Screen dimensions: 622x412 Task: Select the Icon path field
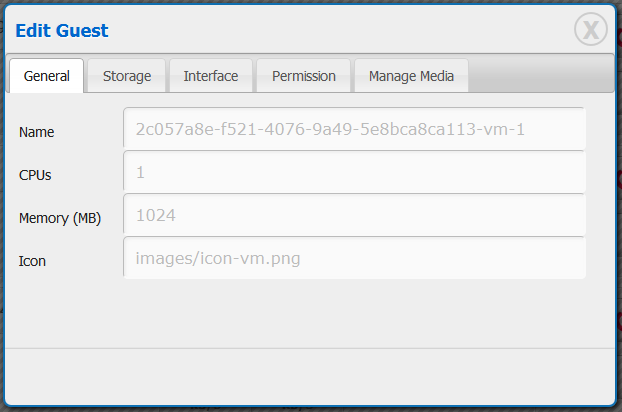point(354,258)
